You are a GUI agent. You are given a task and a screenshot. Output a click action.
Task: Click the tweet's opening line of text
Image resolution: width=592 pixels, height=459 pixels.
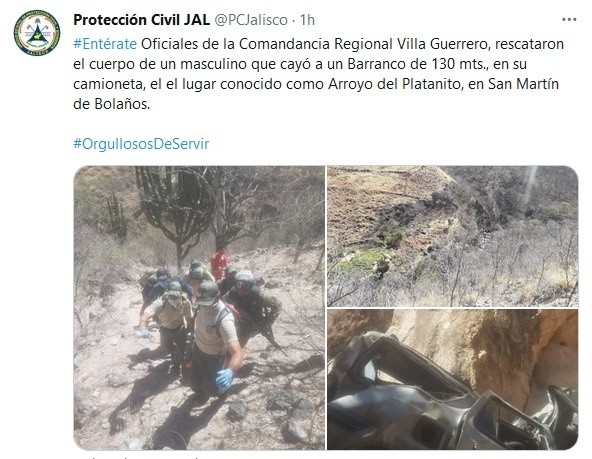(x=318, y=44)
